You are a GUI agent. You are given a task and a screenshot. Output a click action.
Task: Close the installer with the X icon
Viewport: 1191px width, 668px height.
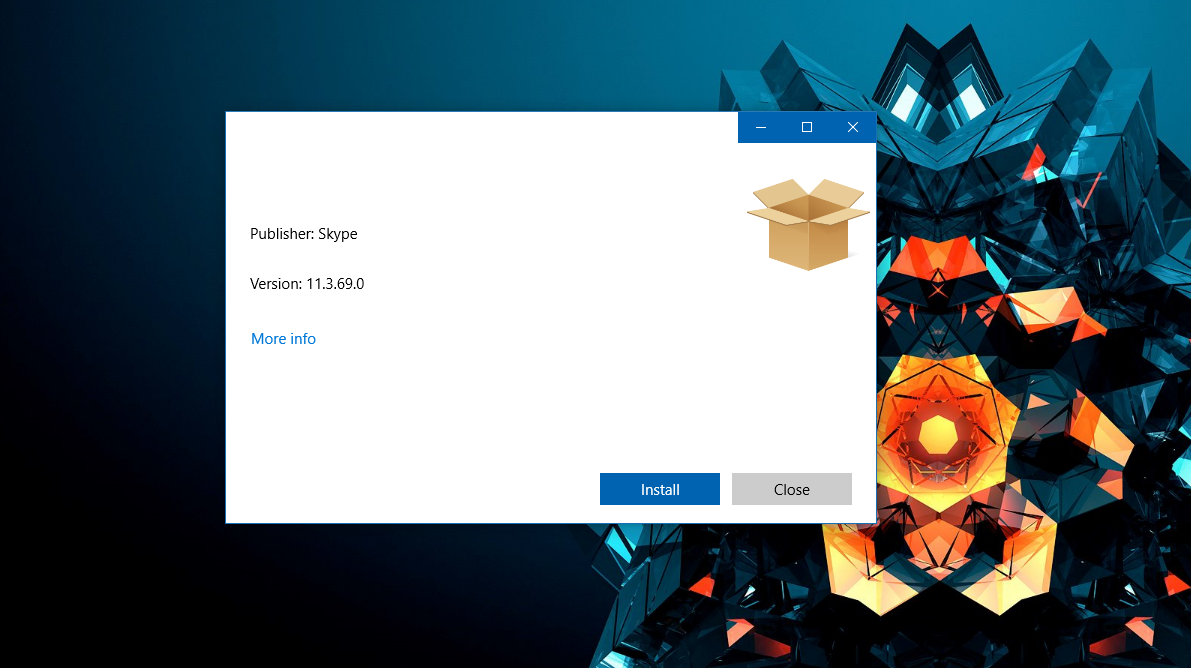point(853,127)
